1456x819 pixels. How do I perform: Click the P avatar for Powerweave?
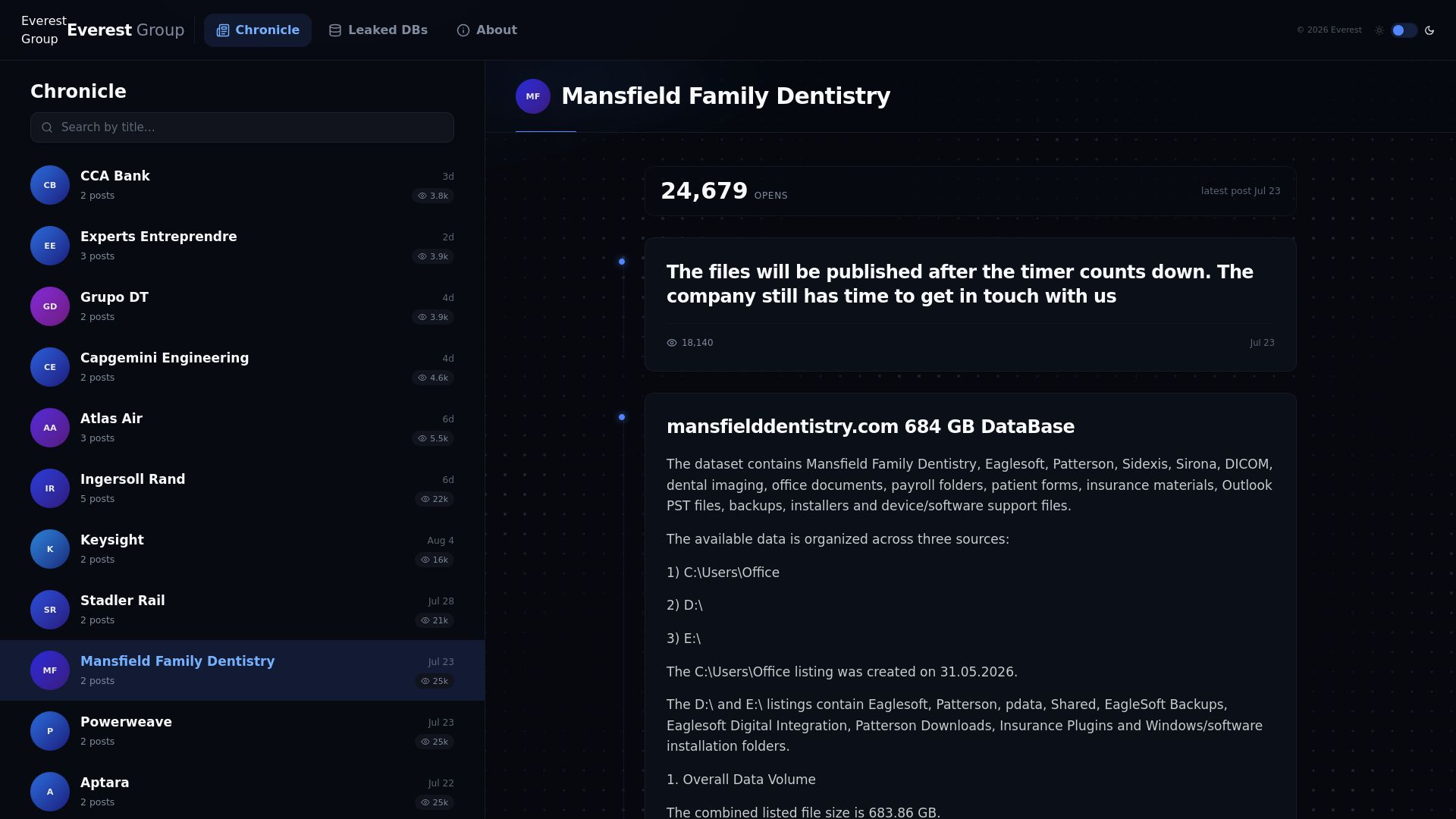50,731
